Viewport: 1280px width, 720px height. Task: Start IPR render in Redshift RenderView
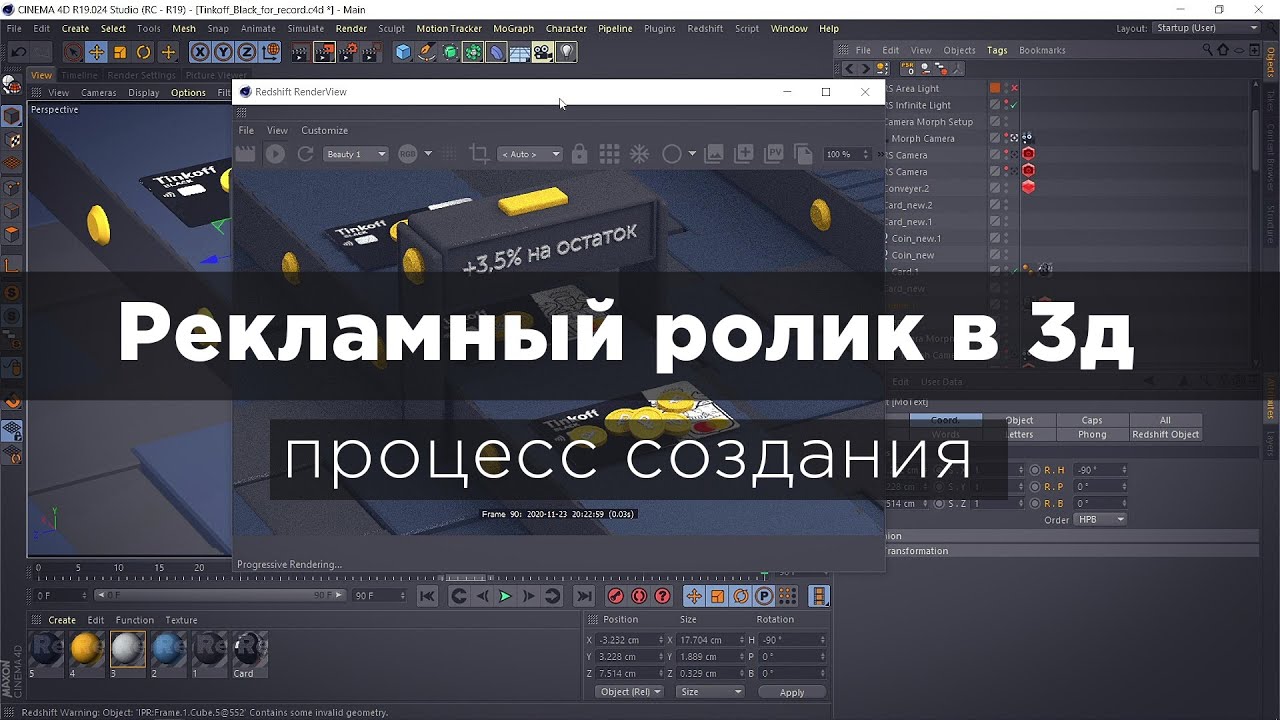coord(275,154)
